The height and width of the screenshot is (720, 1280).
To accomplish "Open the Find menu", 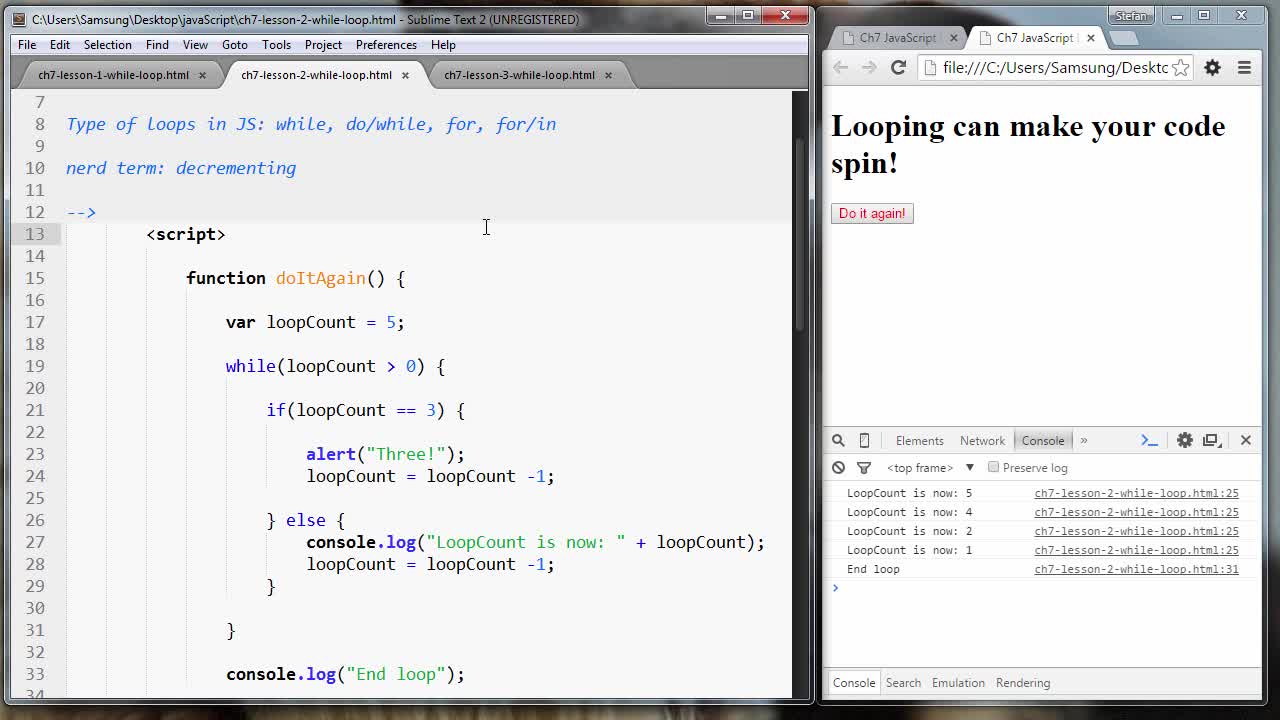I will click(157, 44).
